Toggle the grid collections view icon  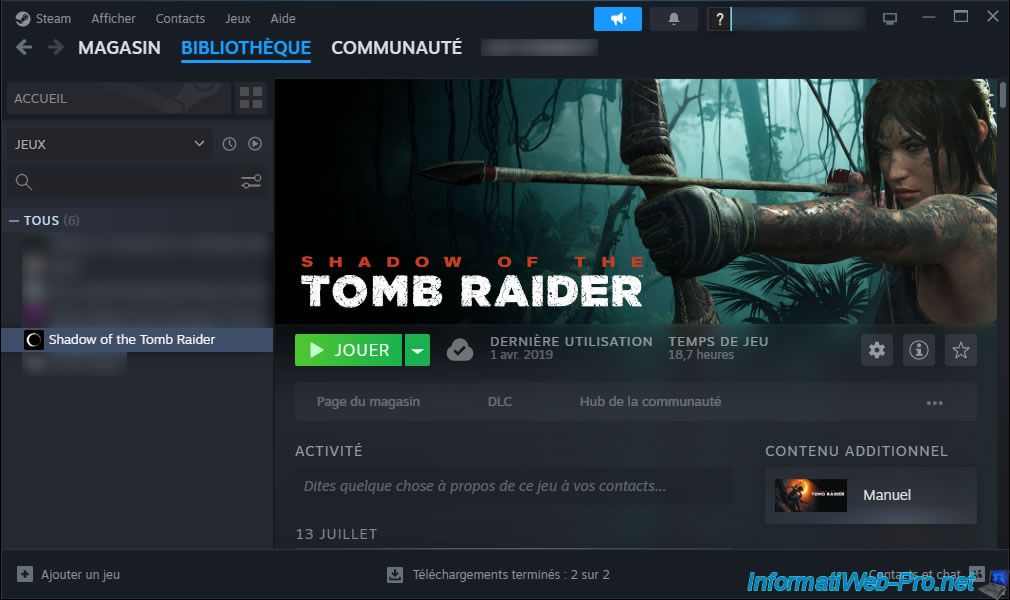[x=251, y=98]
